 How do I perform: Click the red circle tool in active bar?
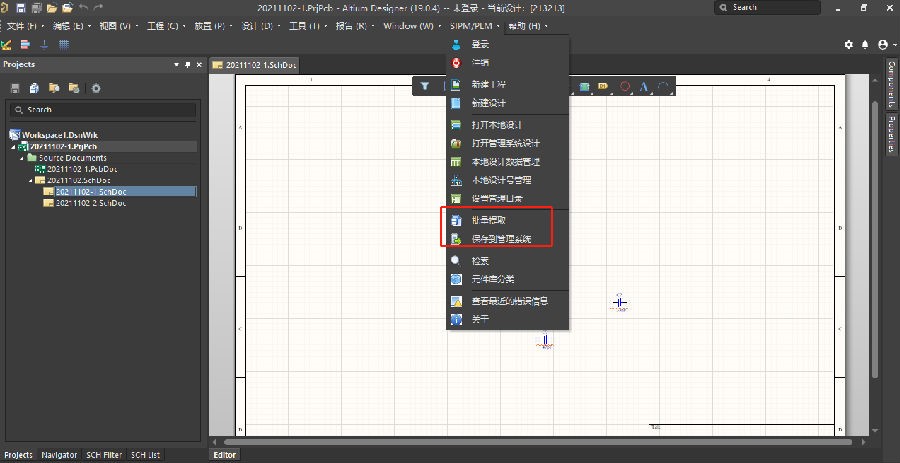click(x=625, y=87)
